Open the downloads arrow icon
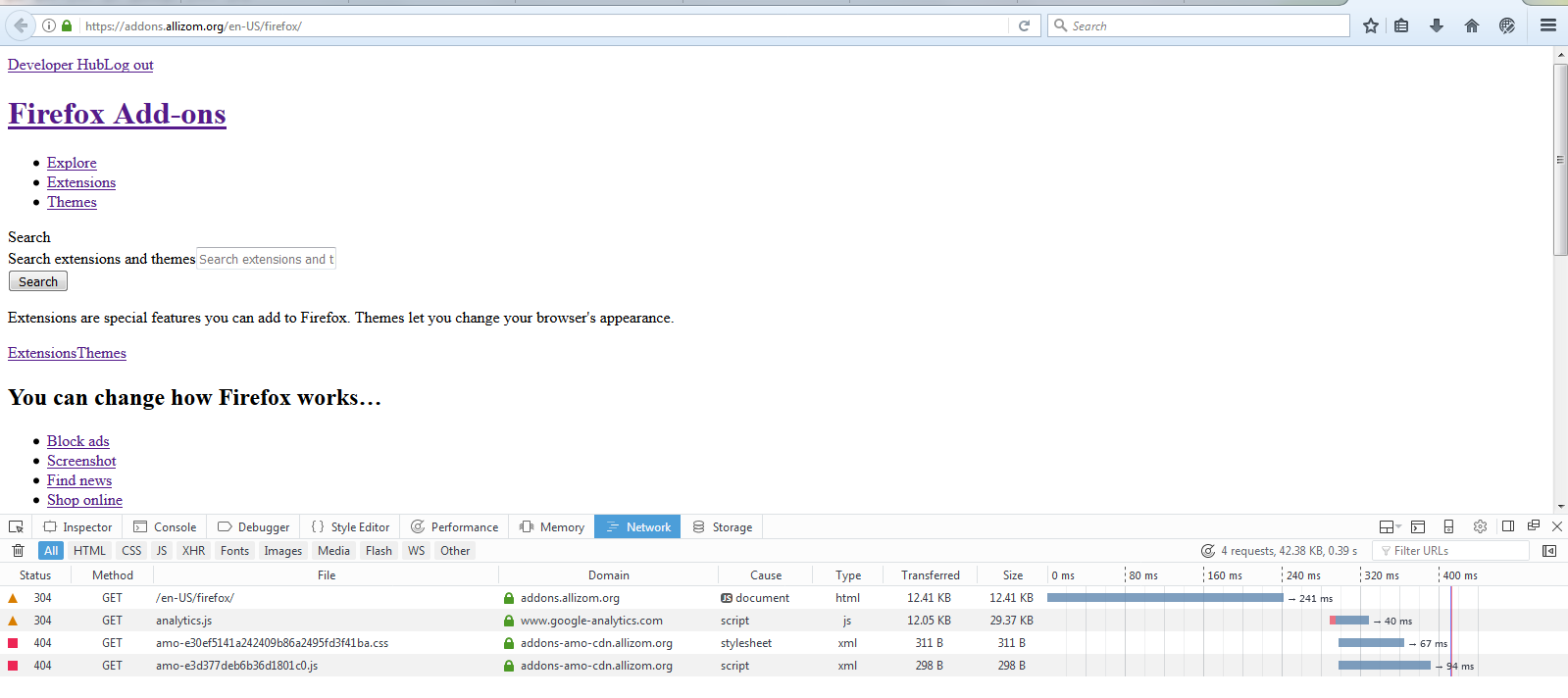The height and width of the screenshot is (698, 1568). click(1437, 25)
